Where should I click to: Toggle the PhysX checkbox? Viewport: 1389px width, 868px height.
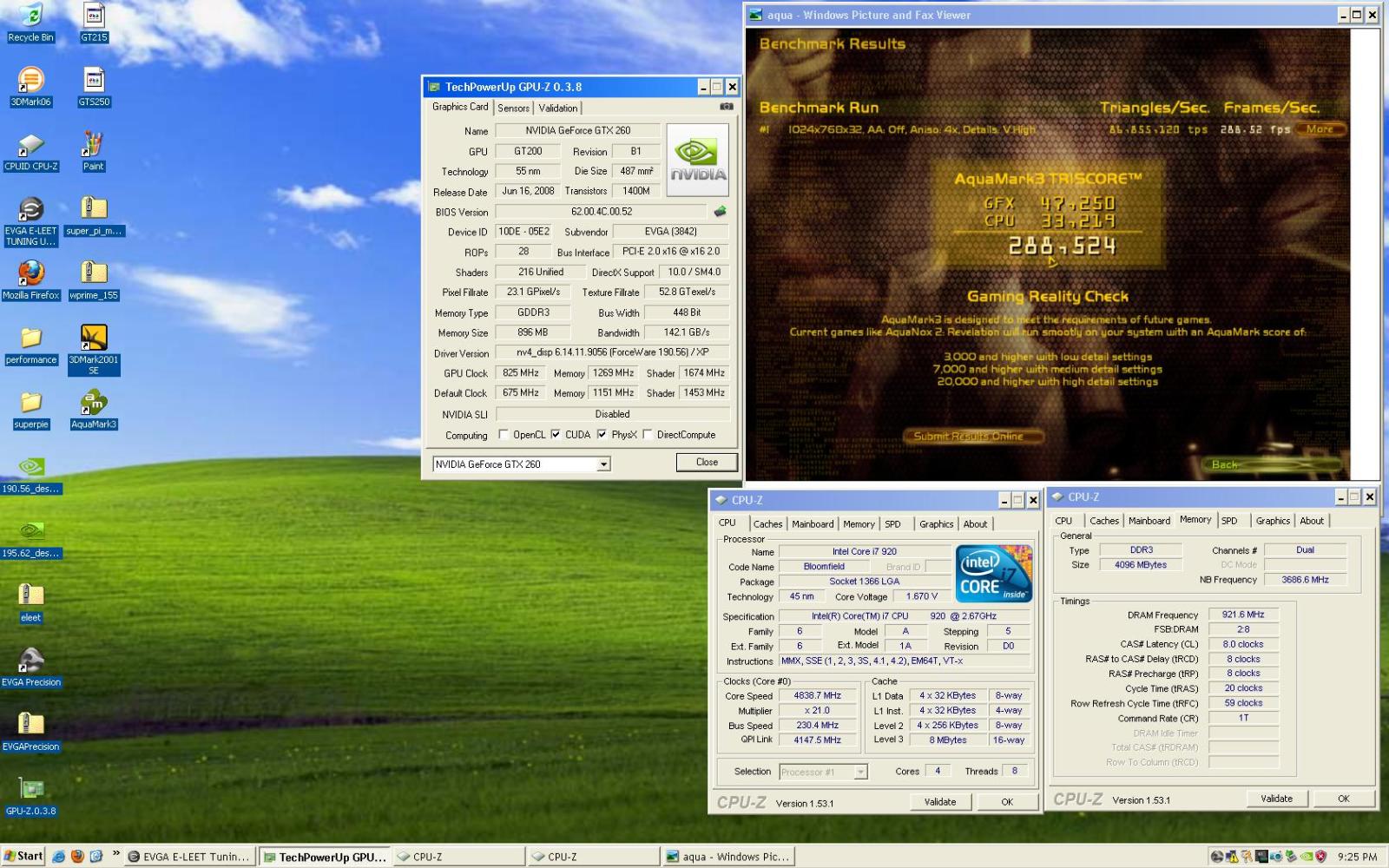pos(602,435)
